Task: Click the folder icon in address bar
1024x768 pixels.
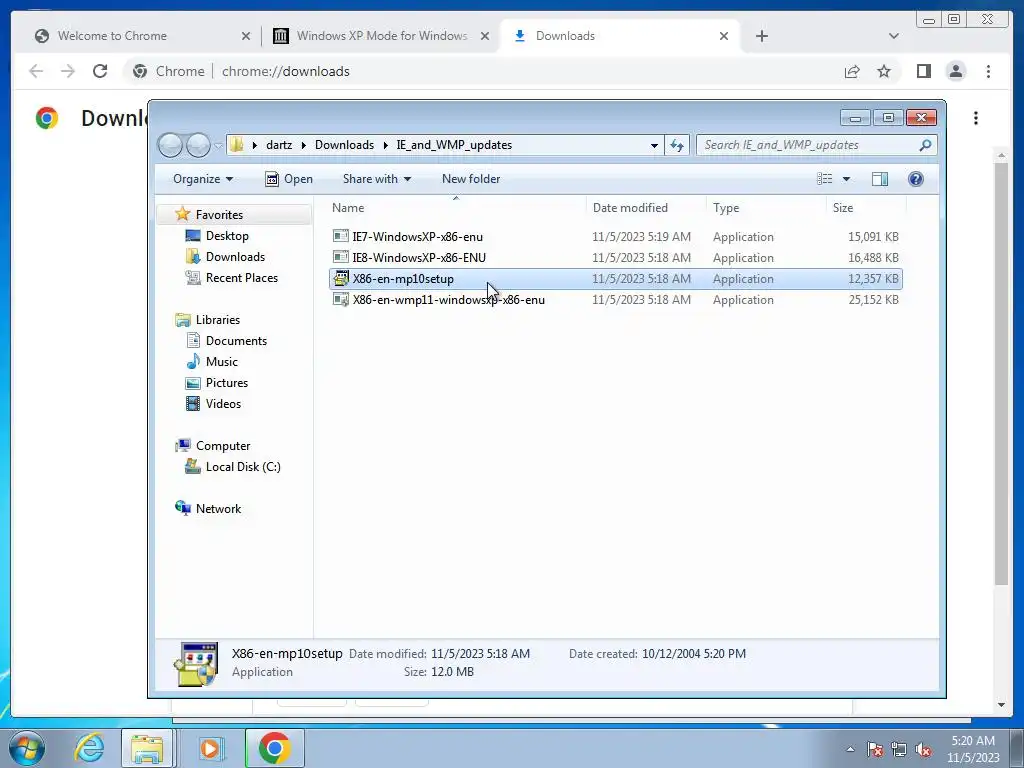Action: 236,145
